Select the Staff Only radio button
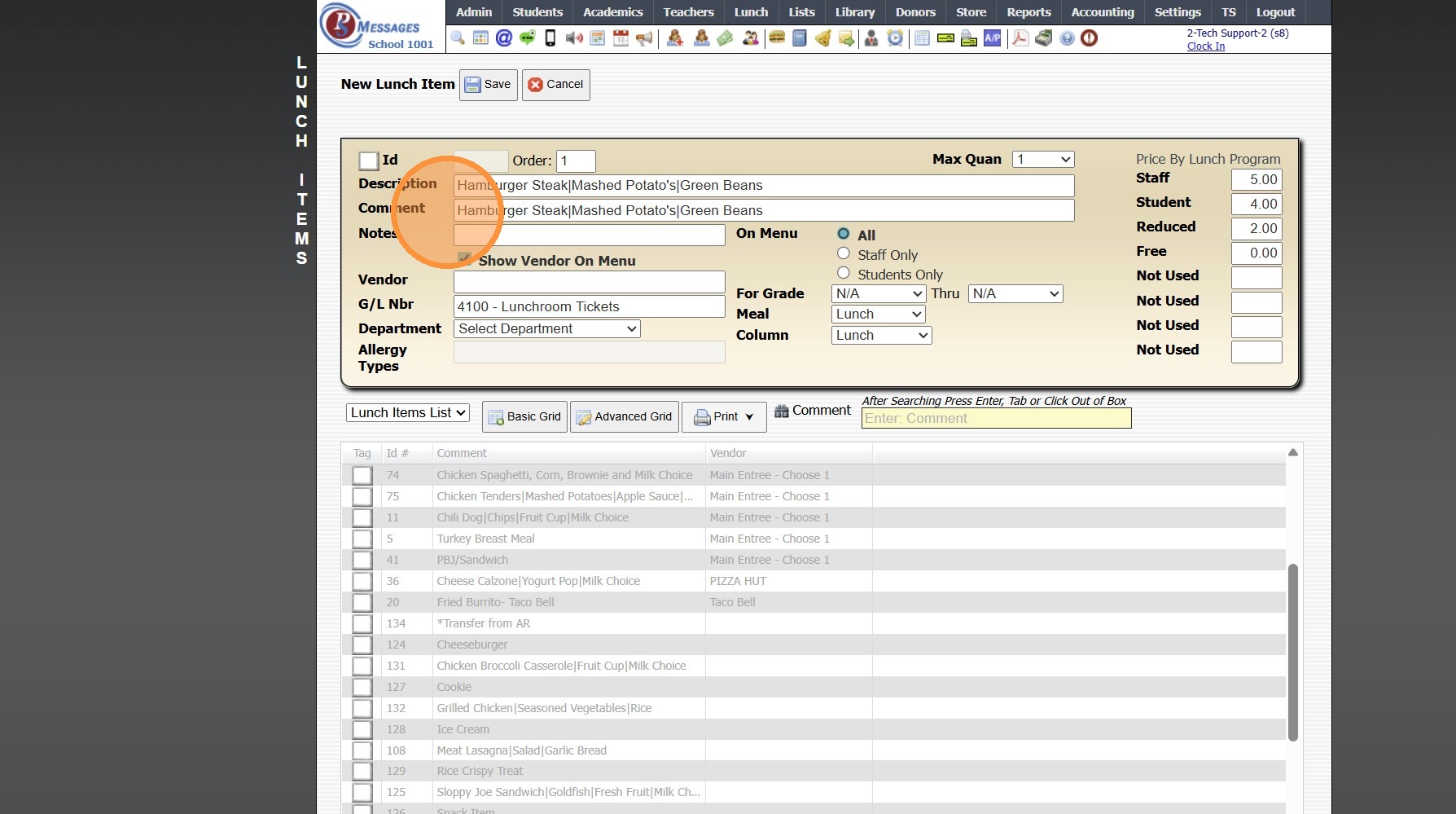Viewport: 1456px width, 814px height. 844,254
